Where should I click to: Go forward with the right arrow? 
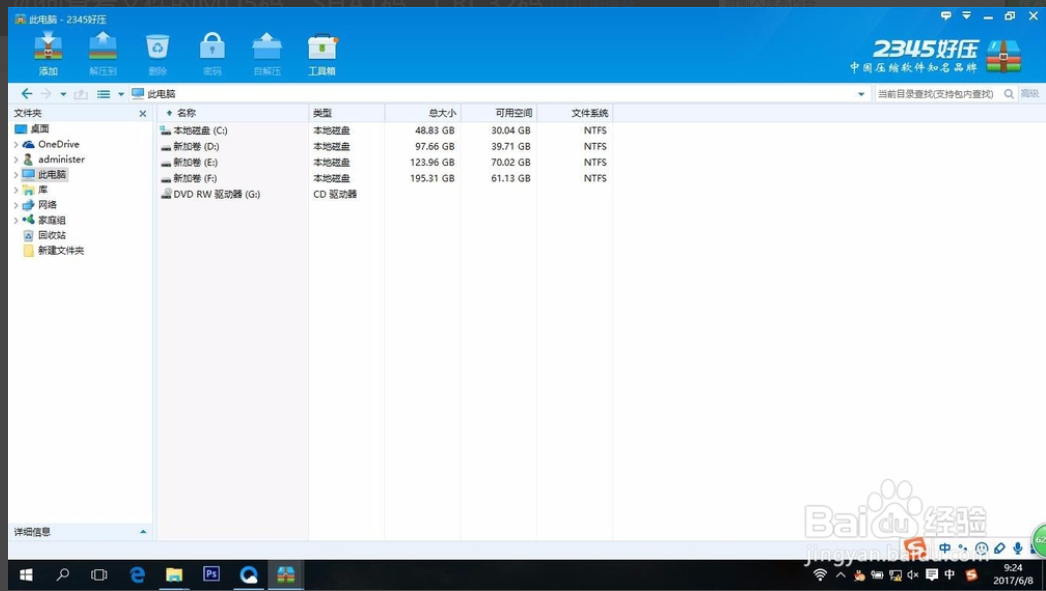tap(46, 94)
